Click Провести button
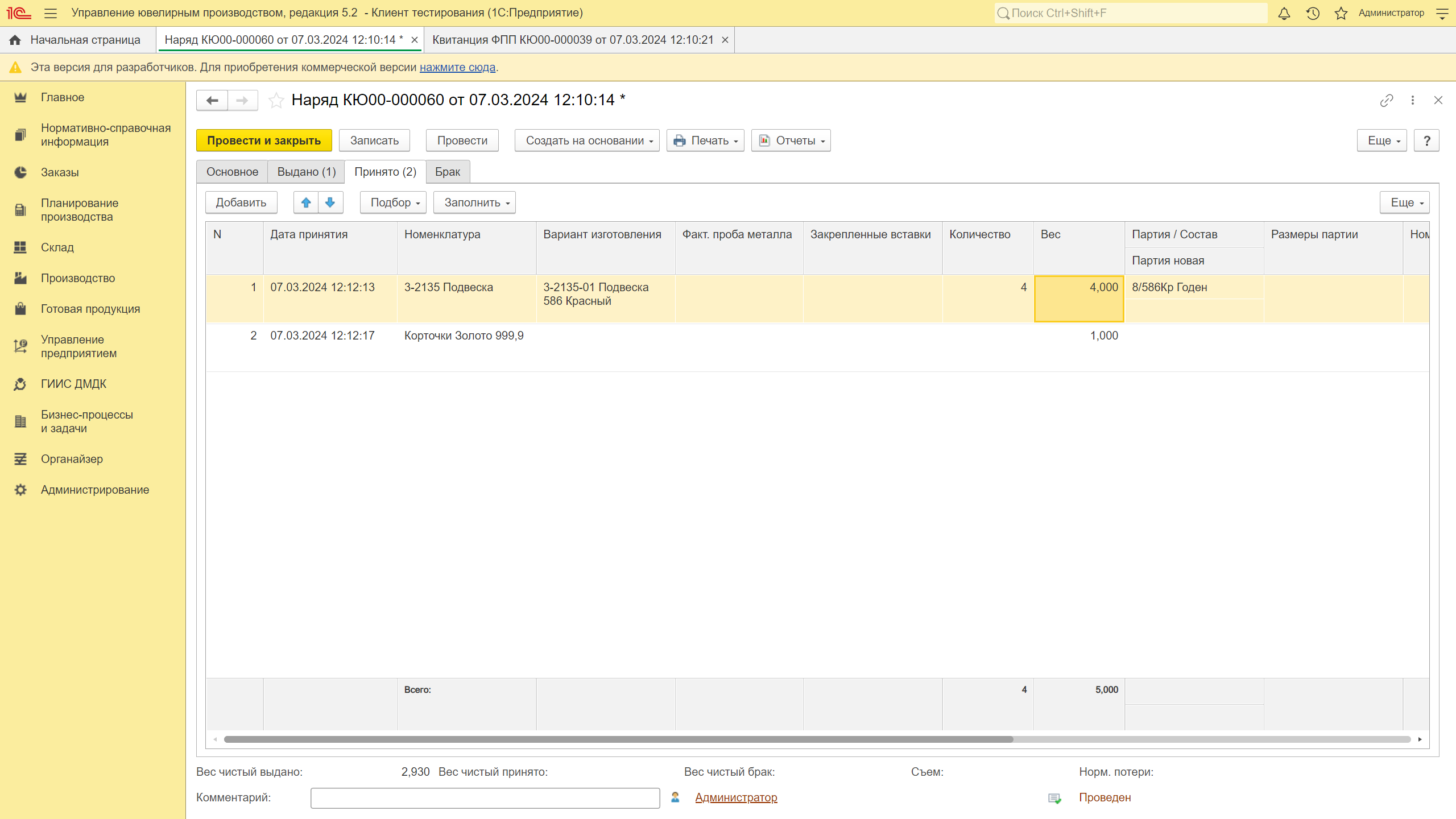Image resolution: width=1456 pixels, height=819 pixels. click(462, 140)
